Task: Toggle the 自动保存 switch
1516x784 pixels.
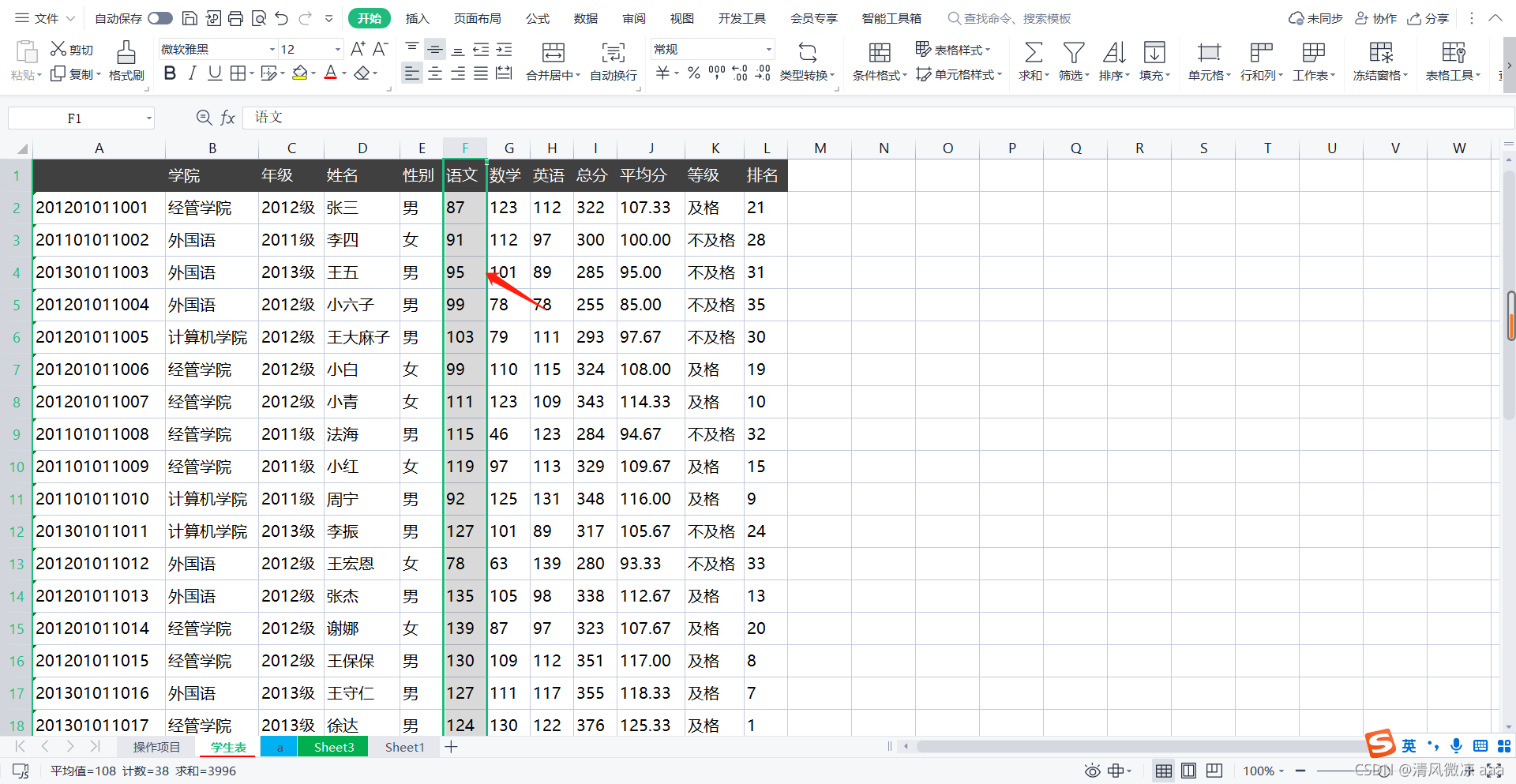Action: pyautogui.click(x=160, y=18)
